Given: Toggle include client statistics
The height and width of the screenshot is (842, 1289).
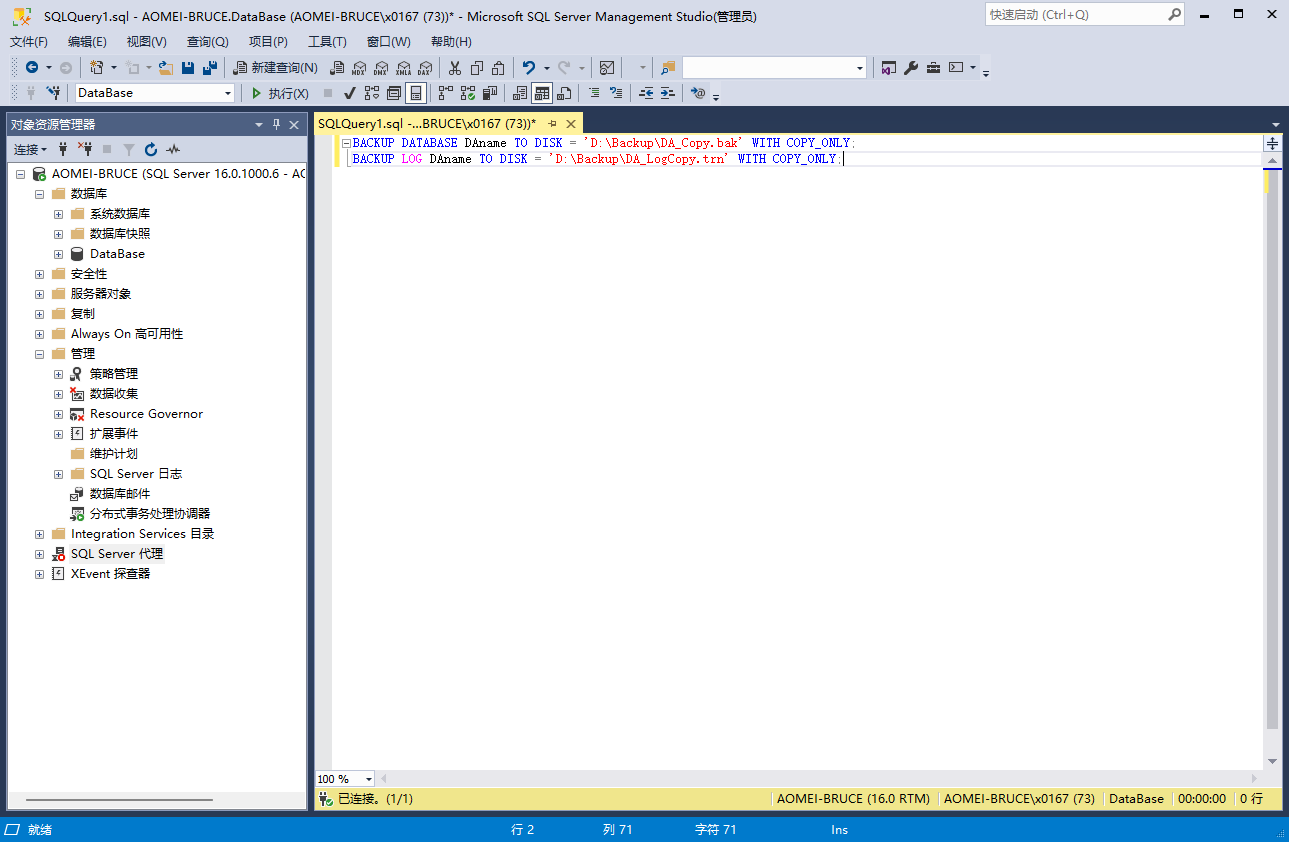Looking at the screenshot, I should point(490,93).
